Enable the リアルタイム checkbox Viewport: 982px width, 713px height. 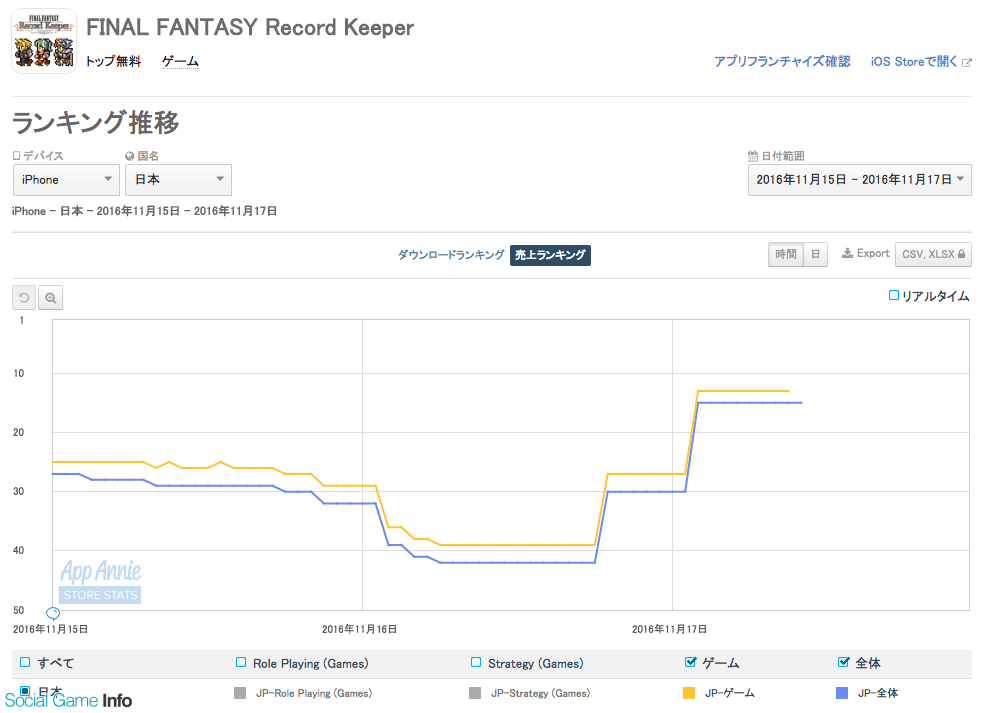(894, 295)
